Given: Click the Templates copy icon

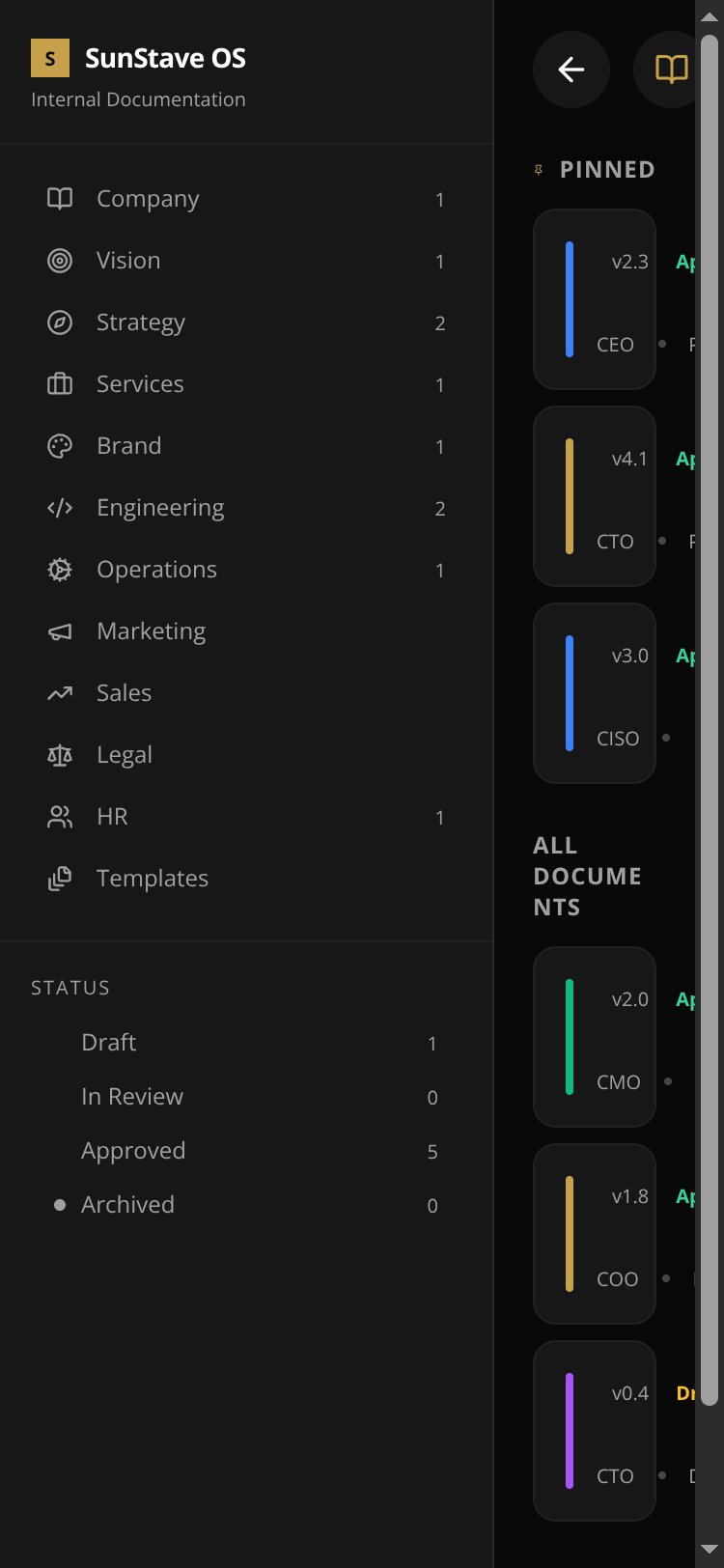Looking at the screenshot, I should 60,879.
